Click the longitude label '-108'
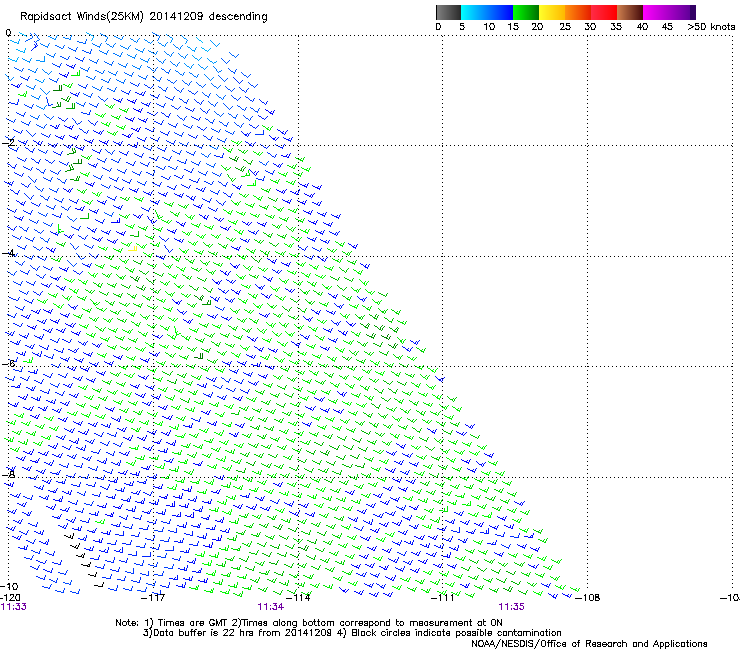The height and width of the screenshot is (650, 740). coord(588,597)
